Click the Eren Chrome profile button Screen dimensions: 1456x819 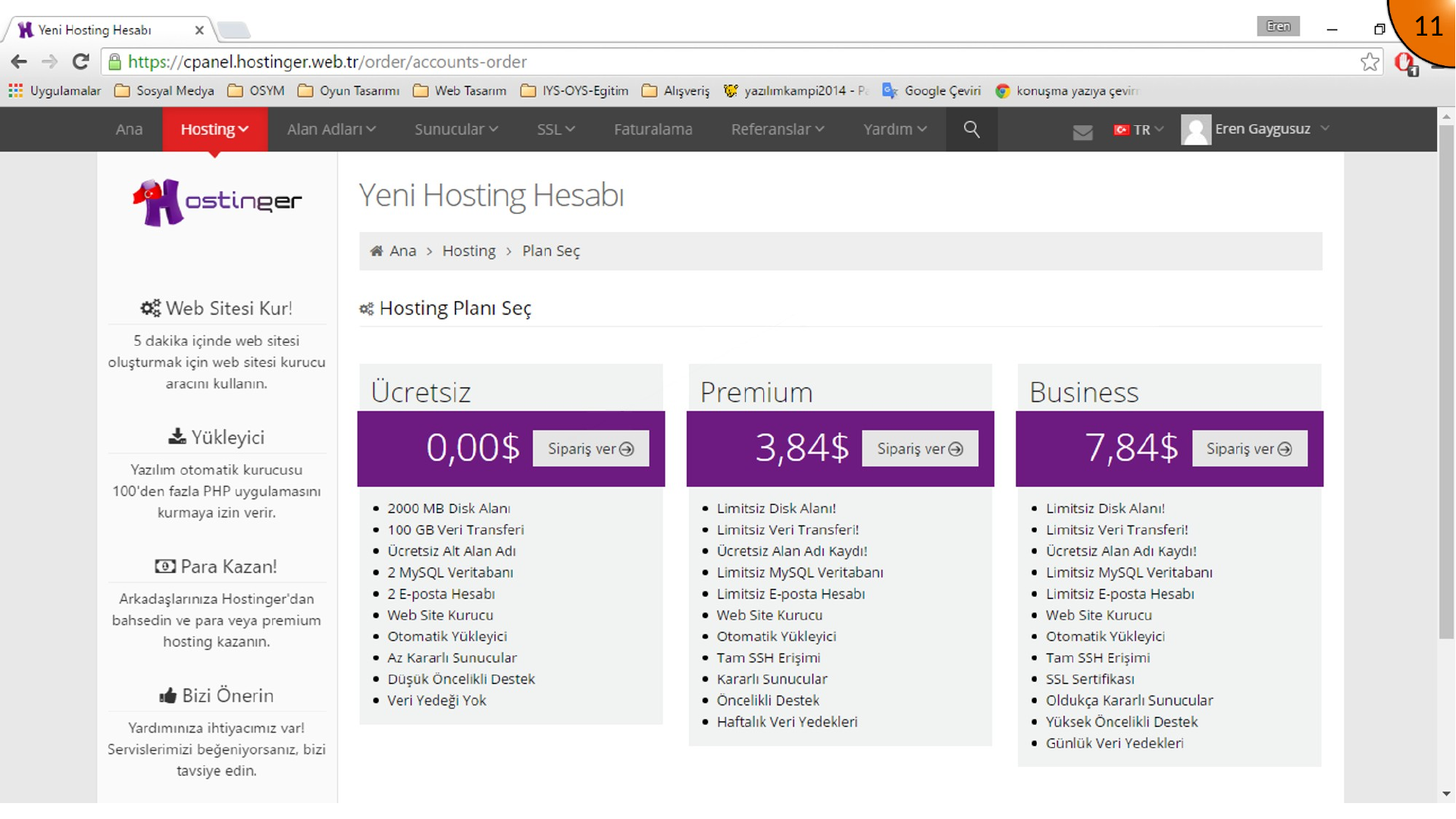1278,27
